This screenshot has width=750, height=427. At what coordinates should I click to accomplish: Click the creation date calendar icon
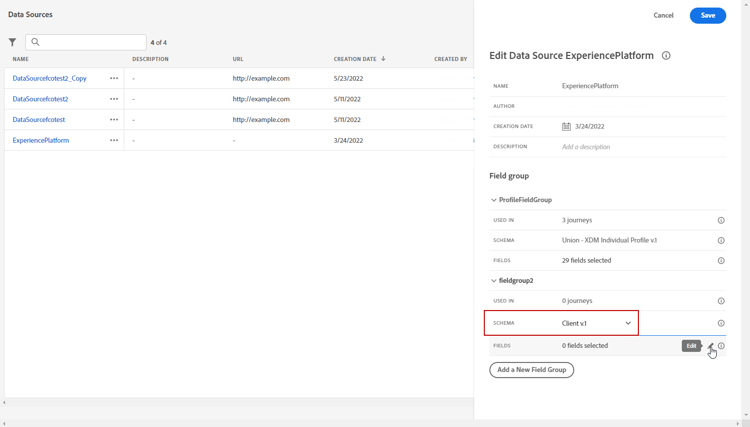566,127
